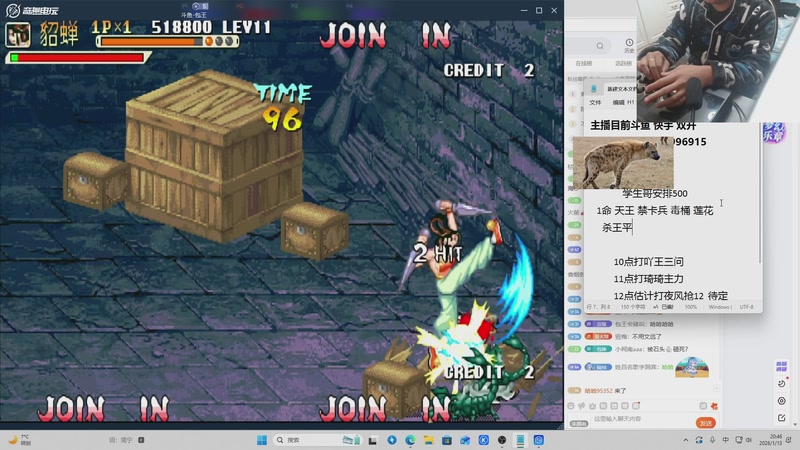Open the Task View taskbar icon
This screenshot has width=800, height=450.
373,440
